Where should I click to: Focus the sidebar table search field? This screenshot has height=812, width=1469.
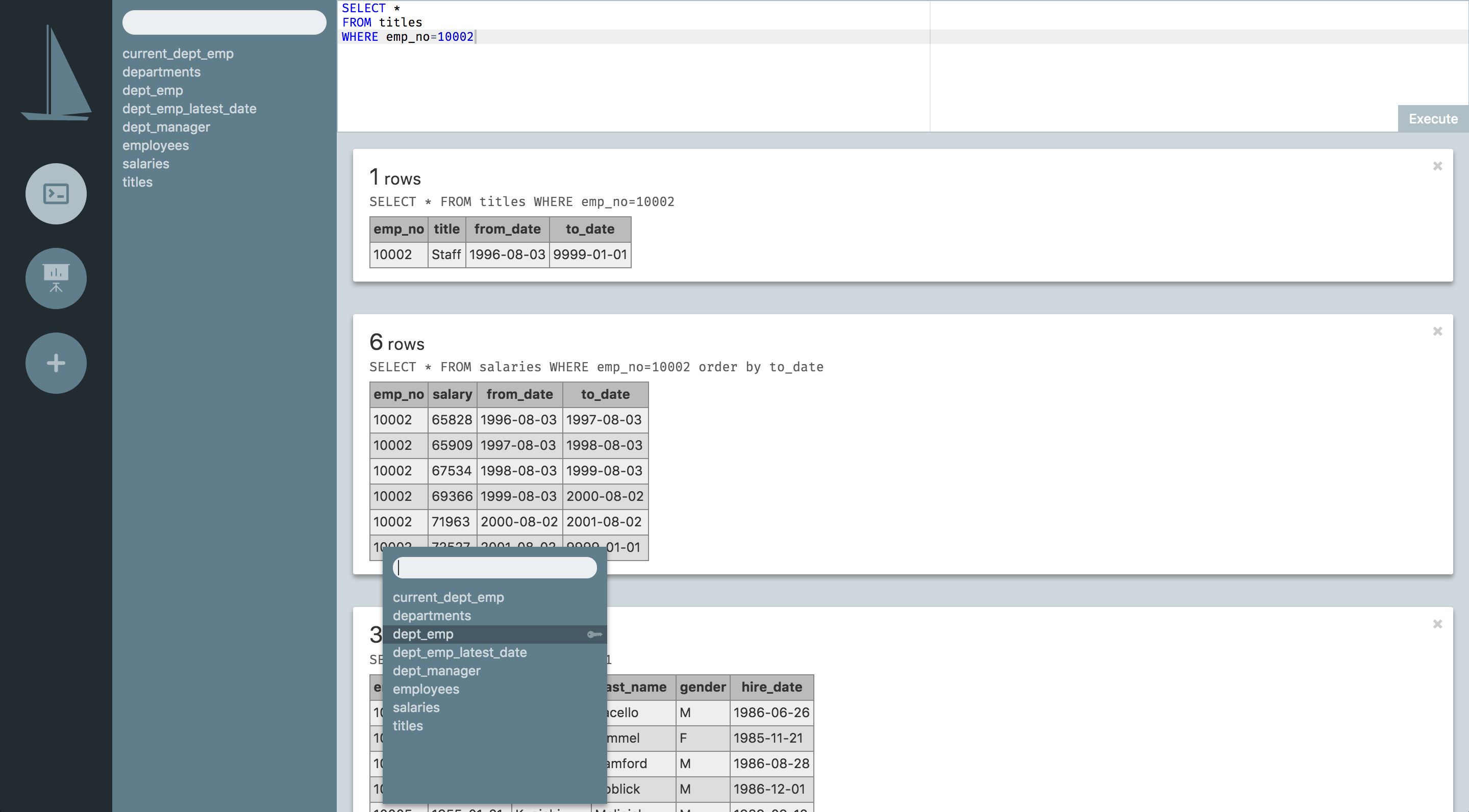click(223, 22)
